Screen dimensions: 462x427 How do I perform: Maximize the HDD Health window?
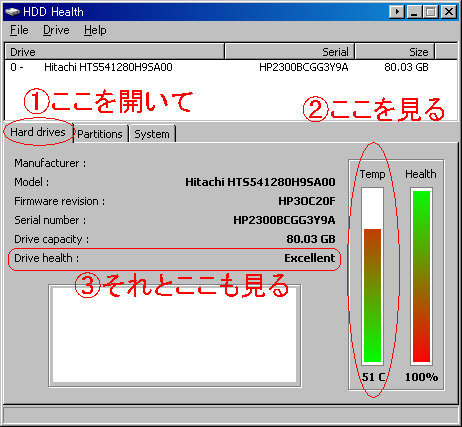pos(431,12)
